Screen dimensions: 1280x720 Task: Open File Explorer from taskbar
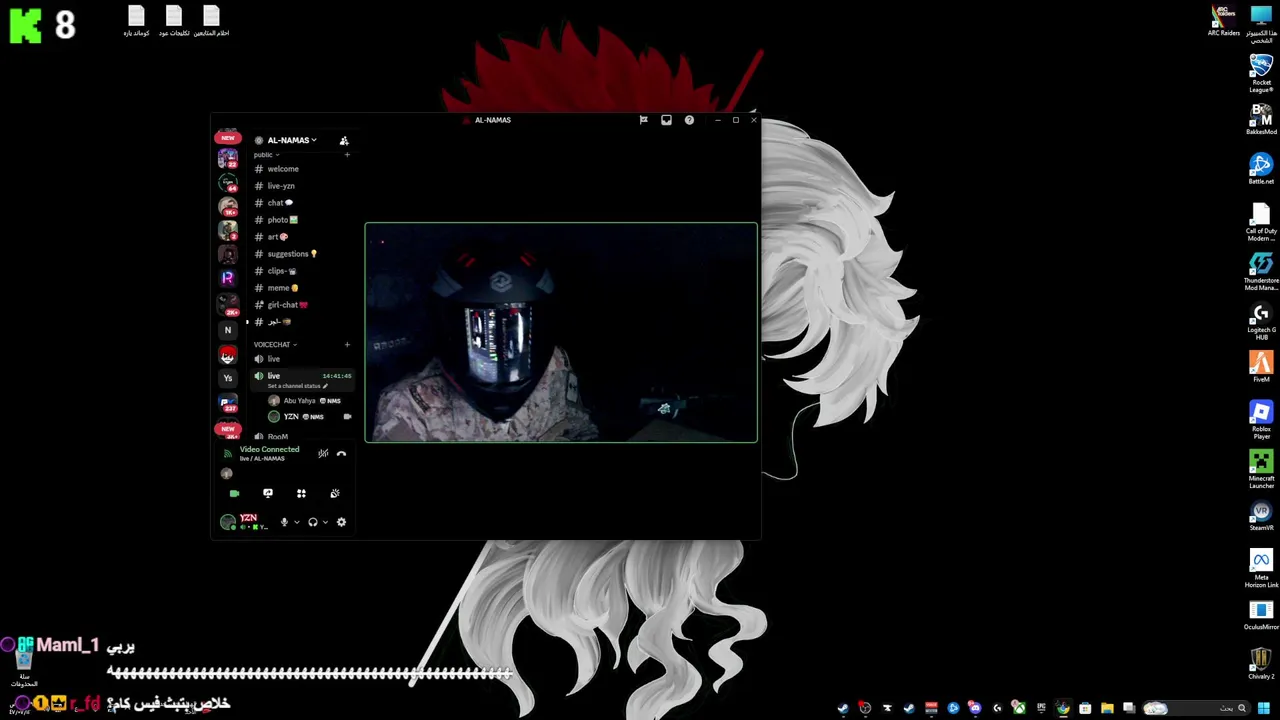coord(1107,709)
